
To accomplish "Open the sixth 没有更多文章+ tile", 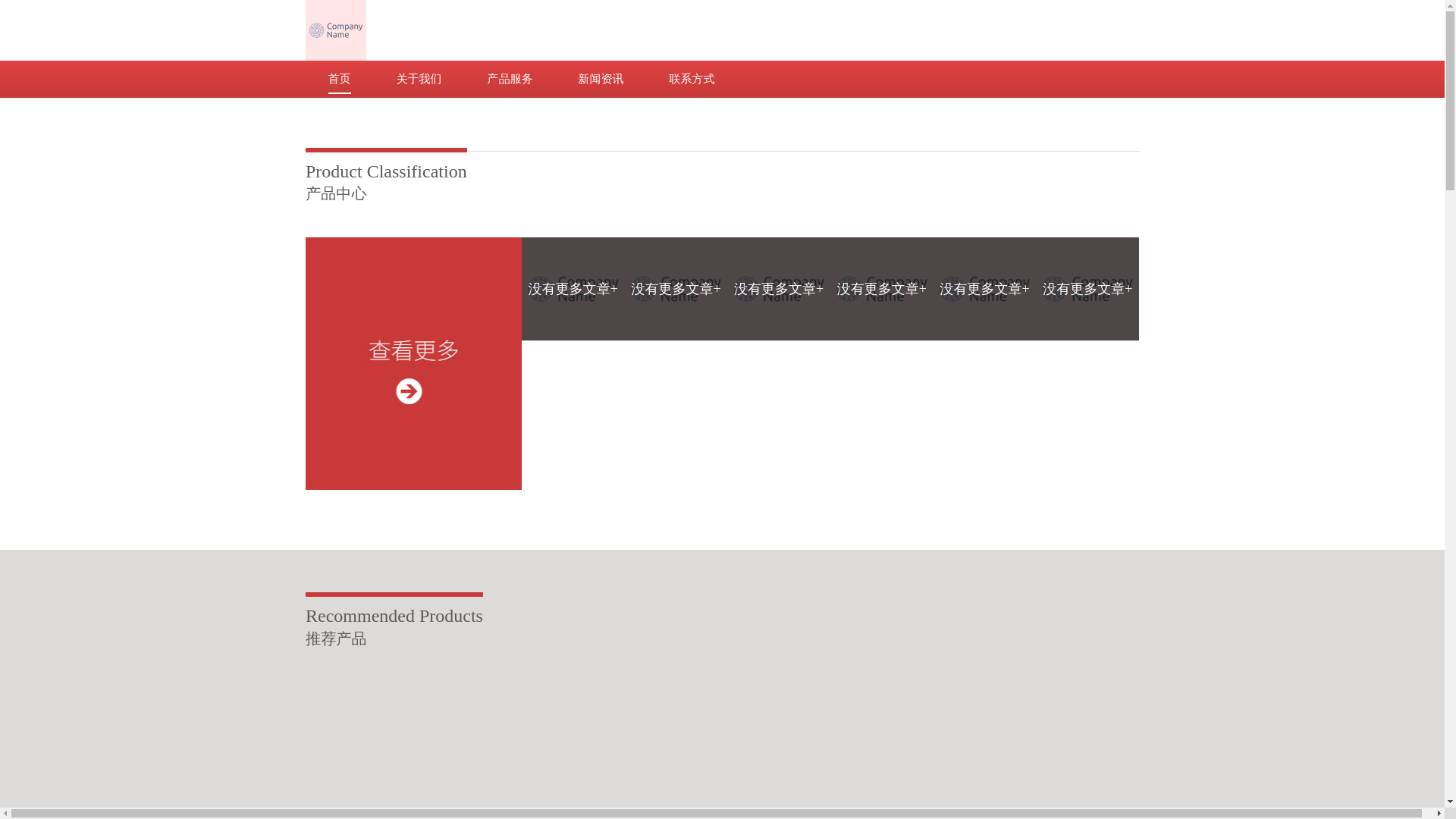I will tap(1087, 289).
